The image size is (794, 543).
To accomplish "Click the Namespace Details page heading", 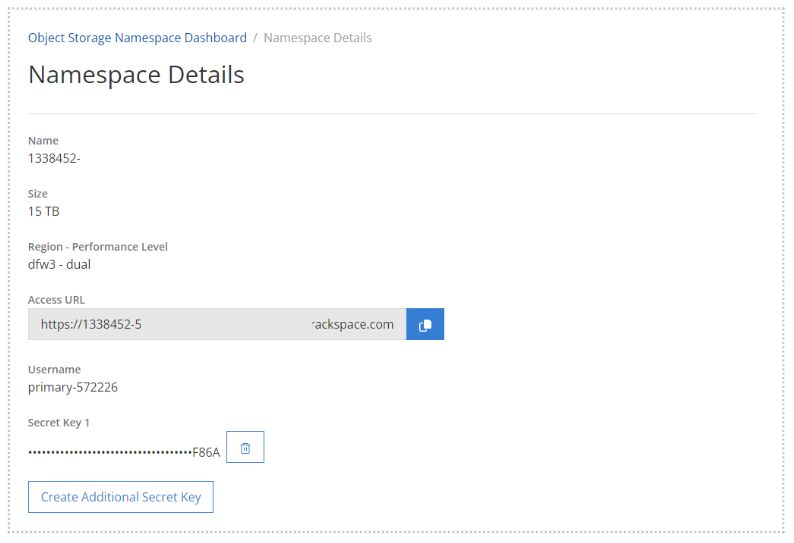I will pos(136,74).
